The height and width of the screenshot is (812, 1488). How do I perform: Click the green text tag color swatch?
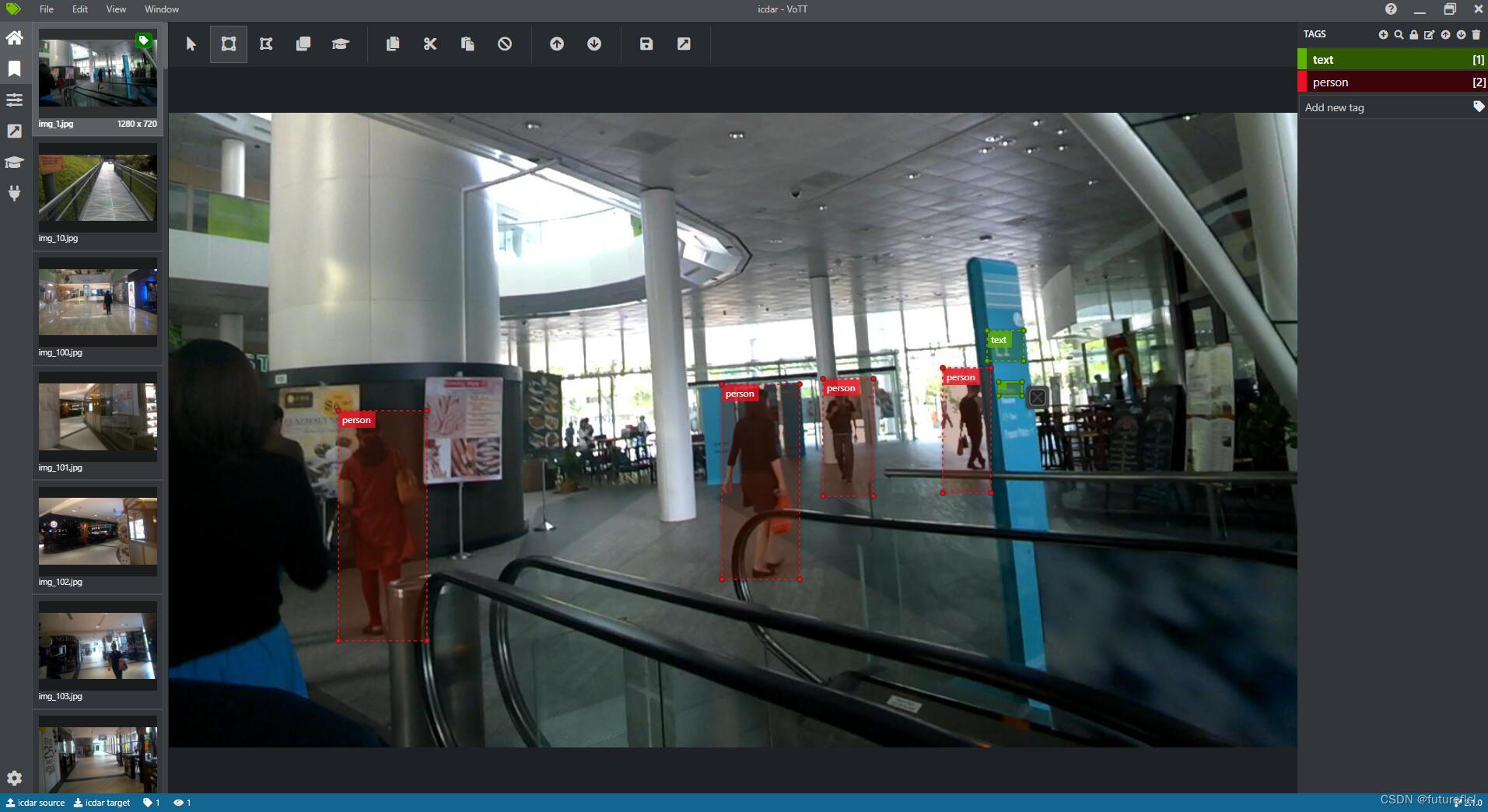(x=1302, y=59)
